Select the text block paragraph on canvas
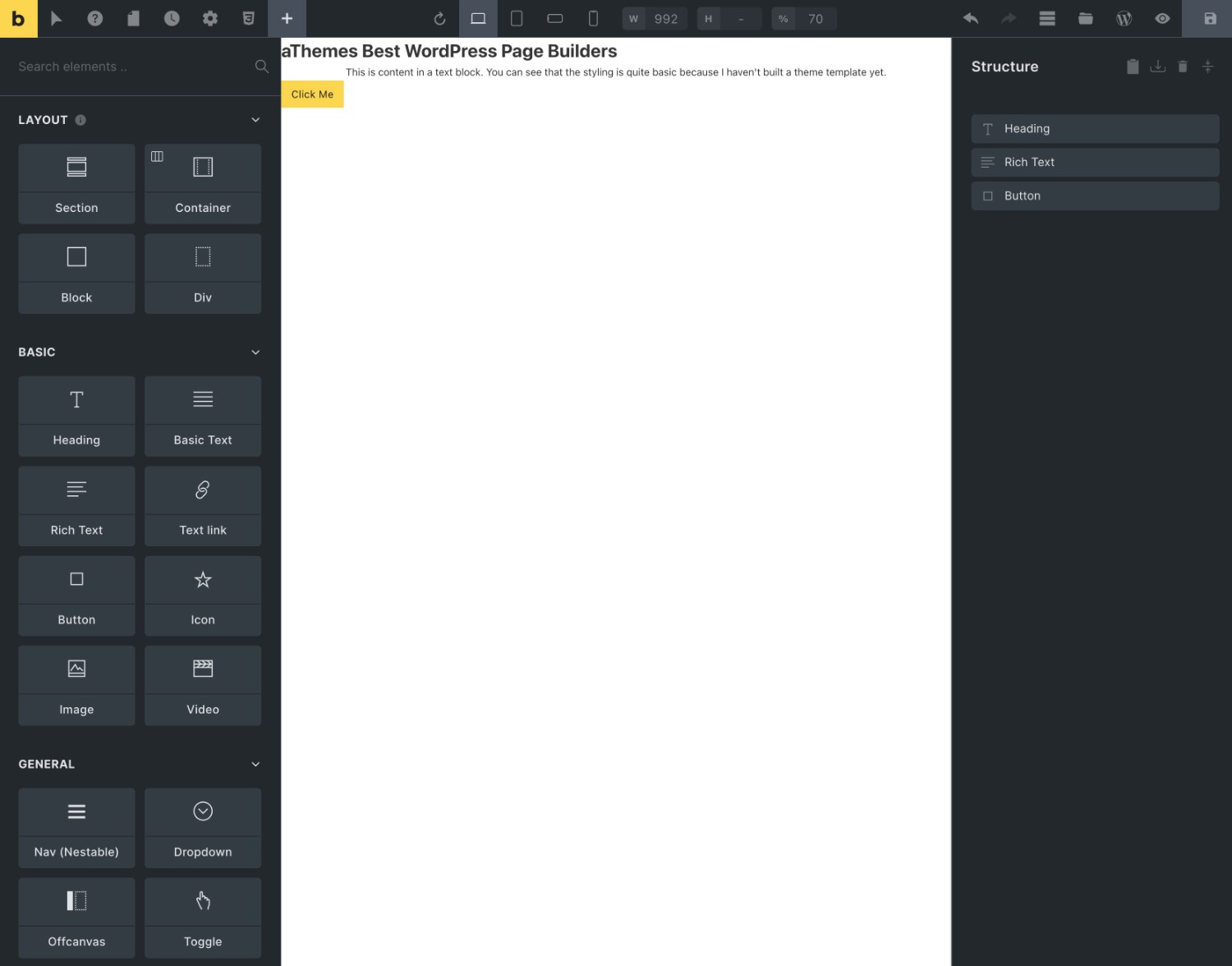Image resolution: width=1232 pixels, height=966 pixels. tap(616, 72)
